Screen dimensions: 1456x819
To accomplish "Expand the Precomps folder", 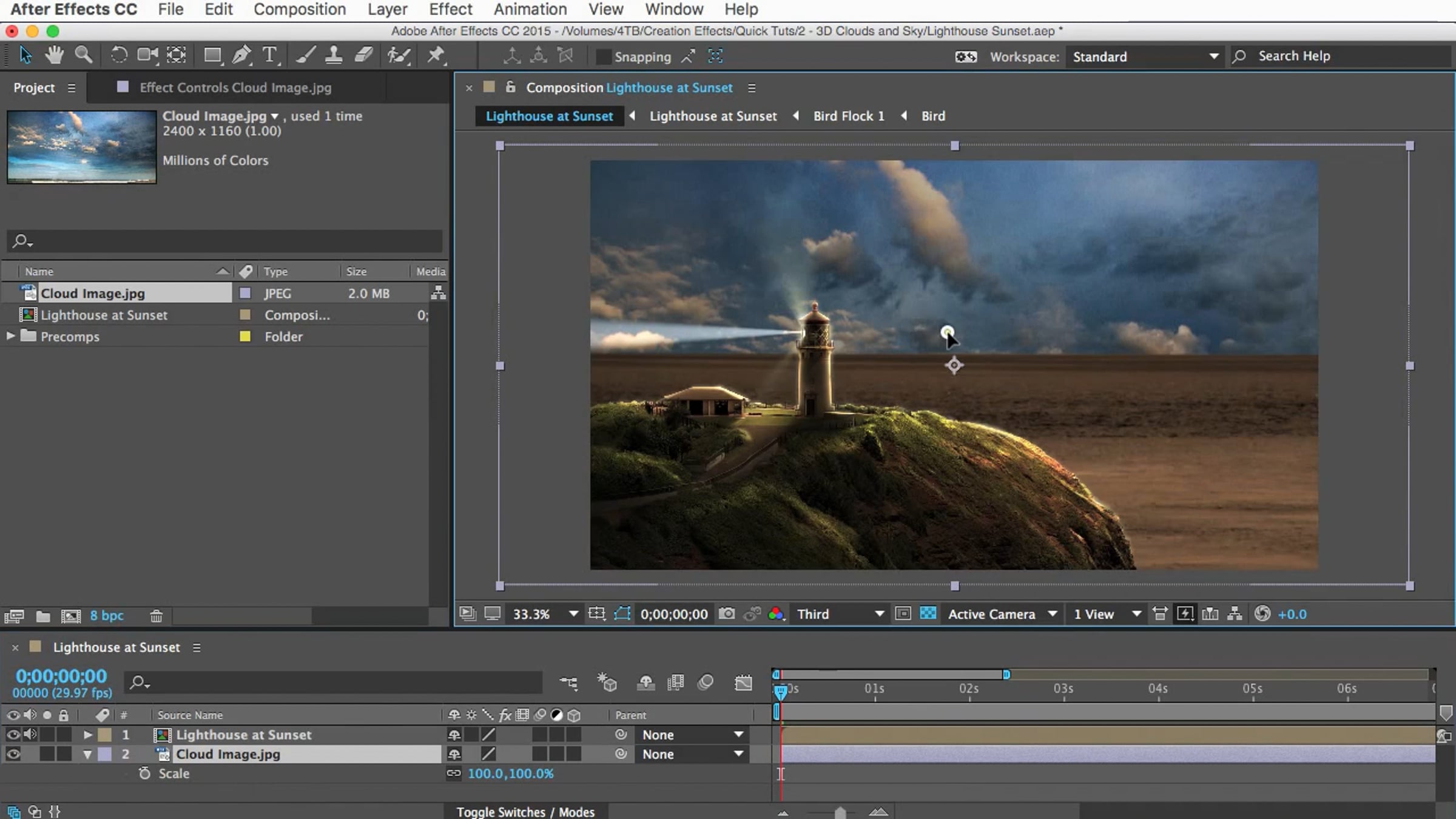I will pyautogui.click(x=10, y=336).
